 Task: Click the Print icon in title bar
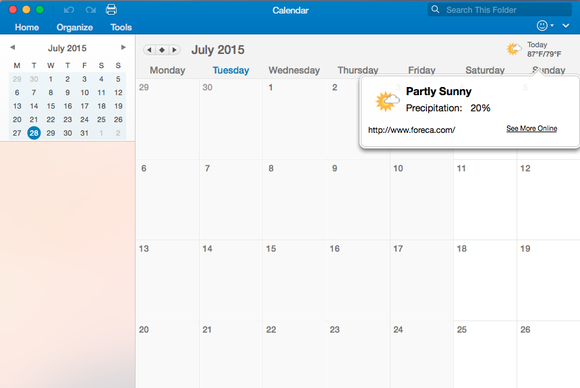pos(111,9)
